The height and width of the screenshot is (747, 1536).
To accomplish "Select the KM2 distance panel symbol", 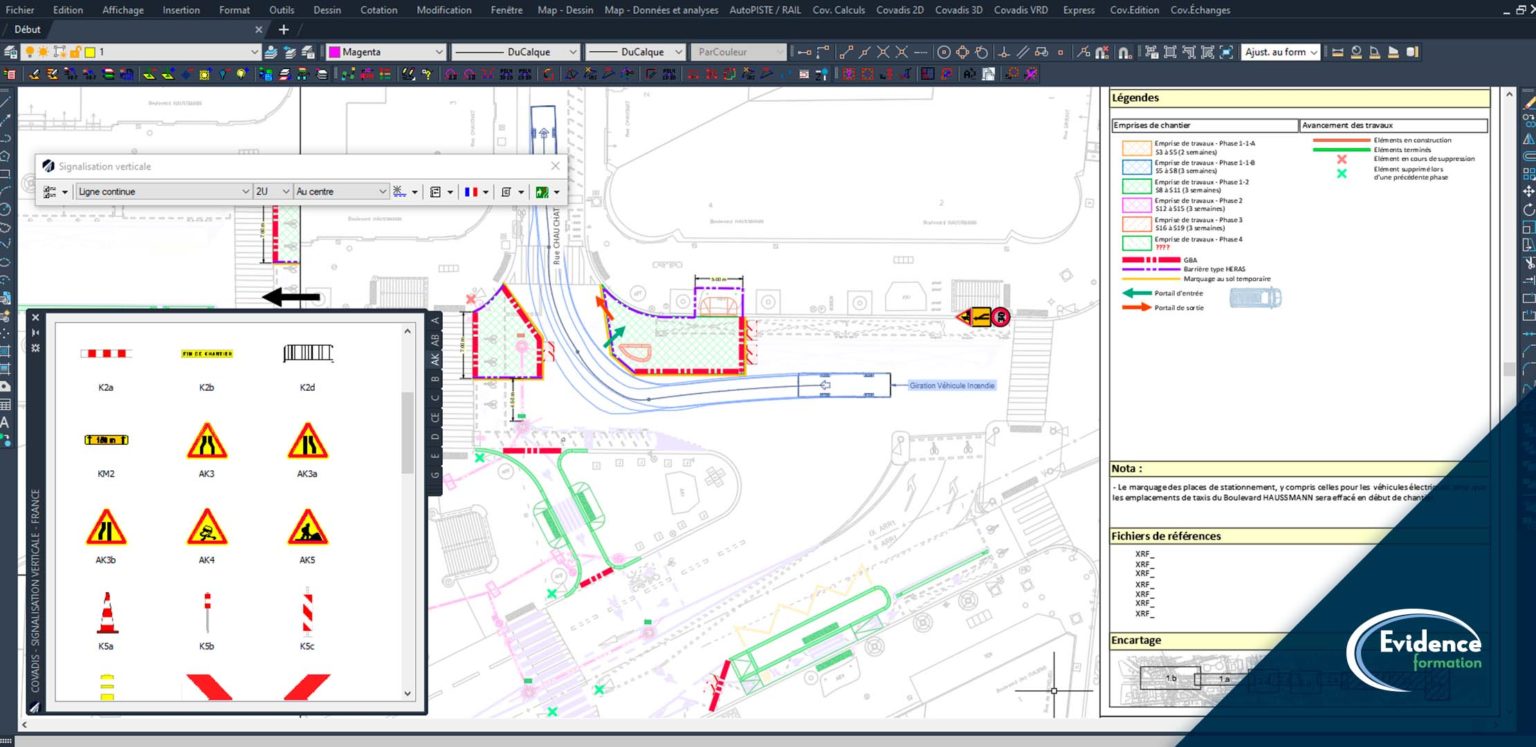I will click(x=106, y=440).
